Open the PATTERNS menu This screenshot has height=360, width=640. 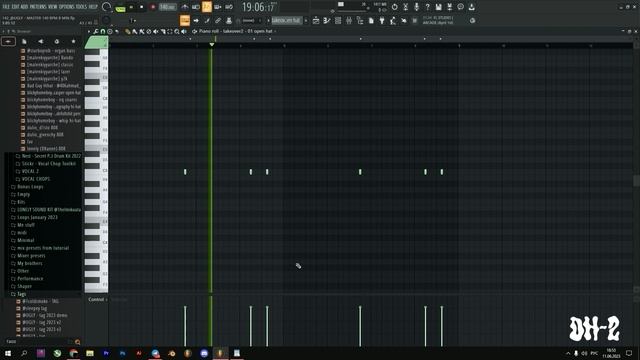38,7
